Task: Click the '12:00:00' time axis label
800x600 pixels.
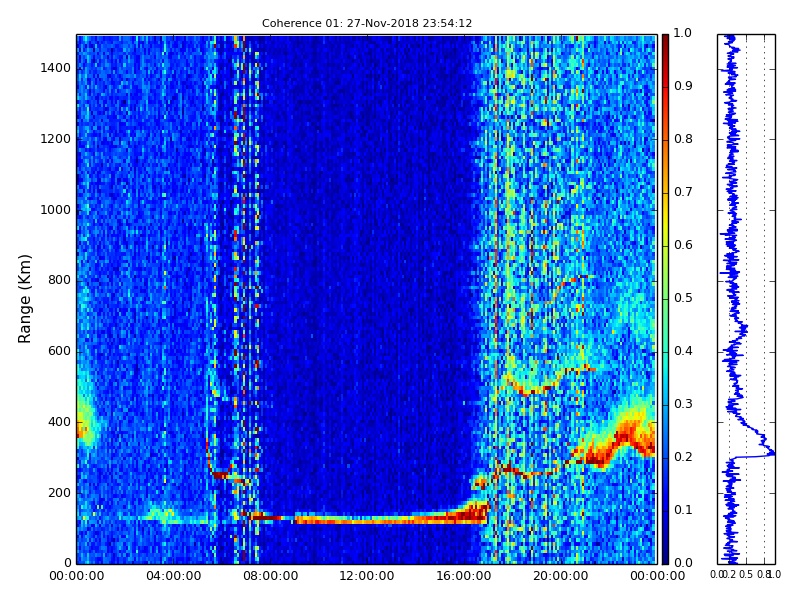Action: (x=367, y=576)
